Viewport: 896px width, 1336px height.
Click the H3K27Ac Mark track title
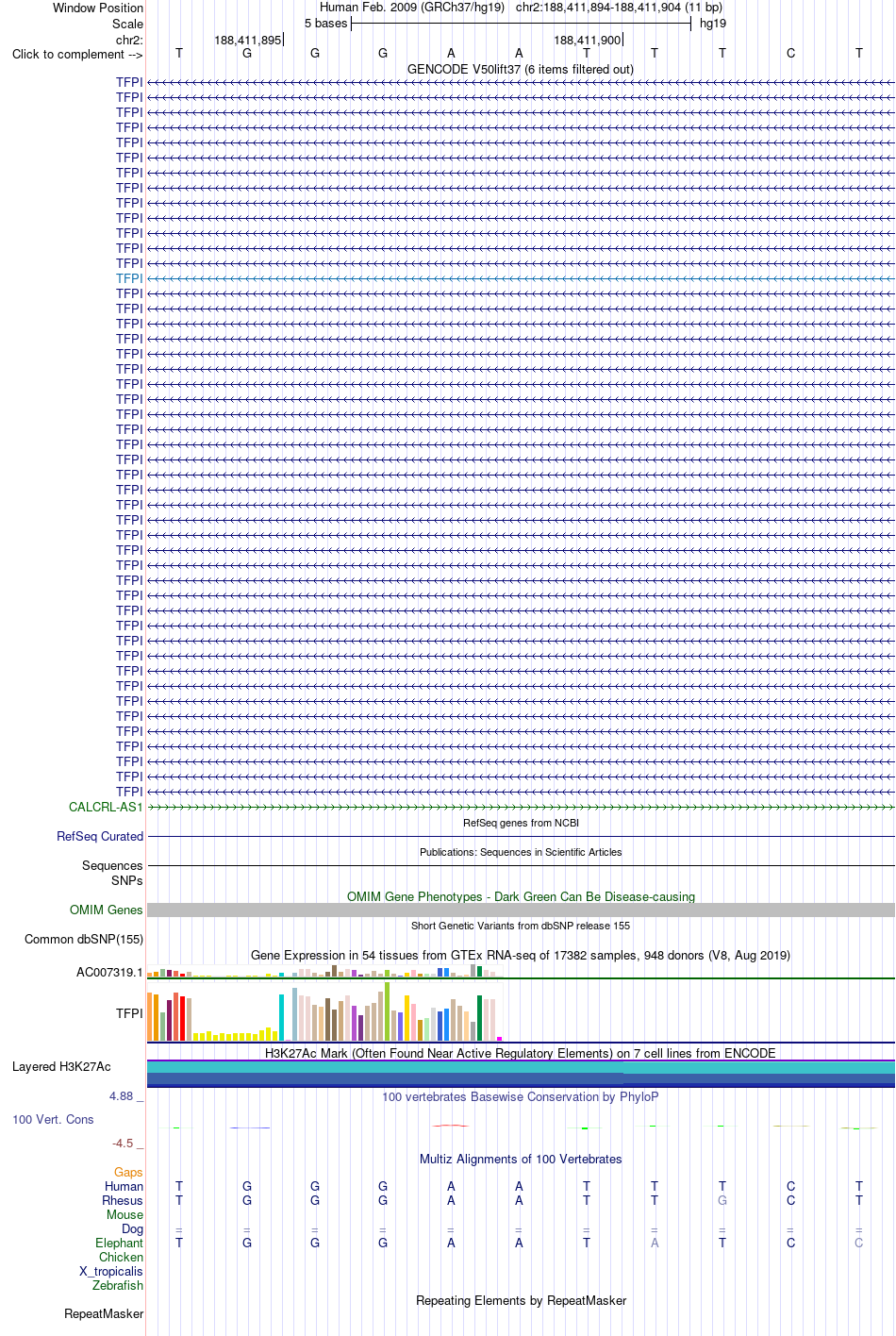521,1053
